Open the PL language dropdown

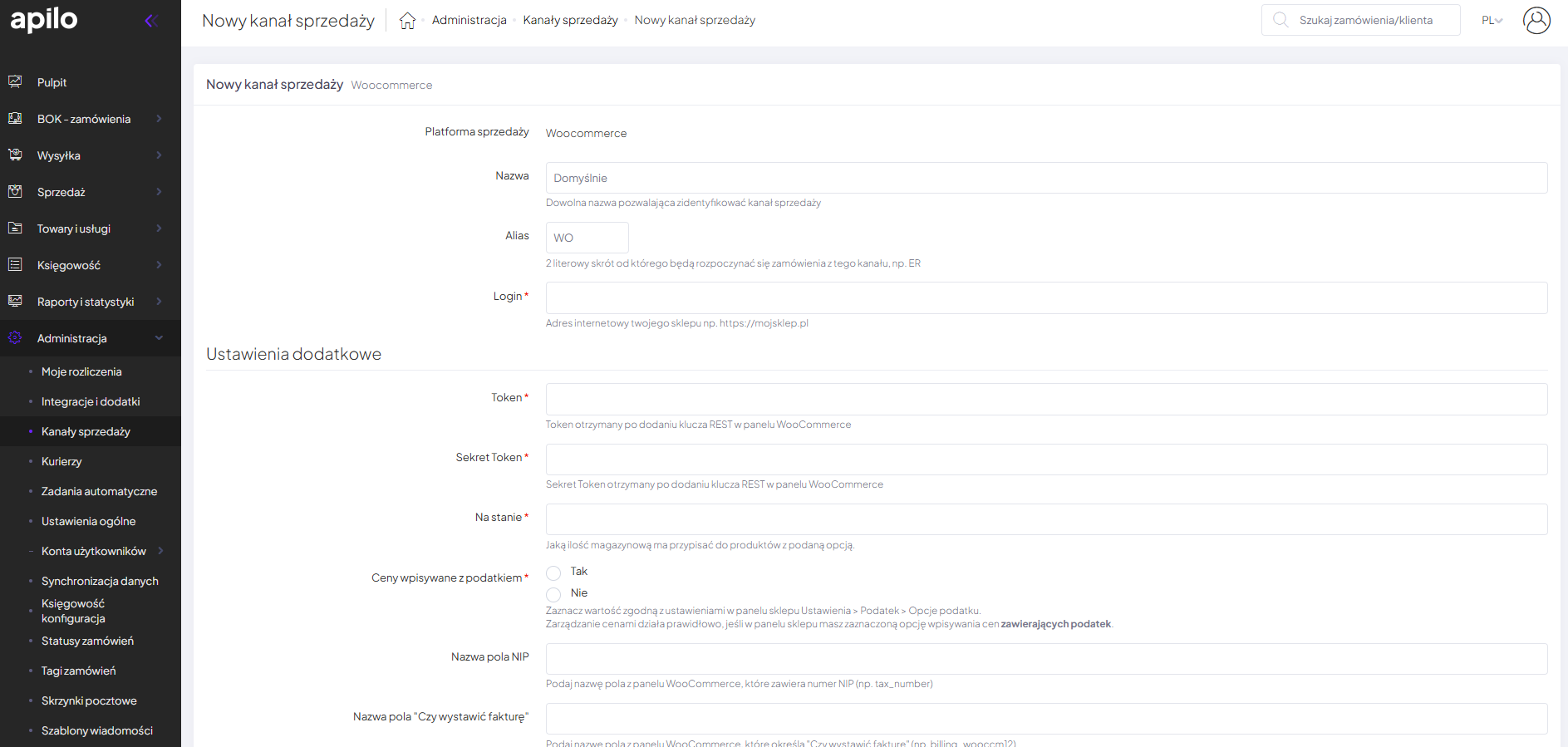point(1492,20)
